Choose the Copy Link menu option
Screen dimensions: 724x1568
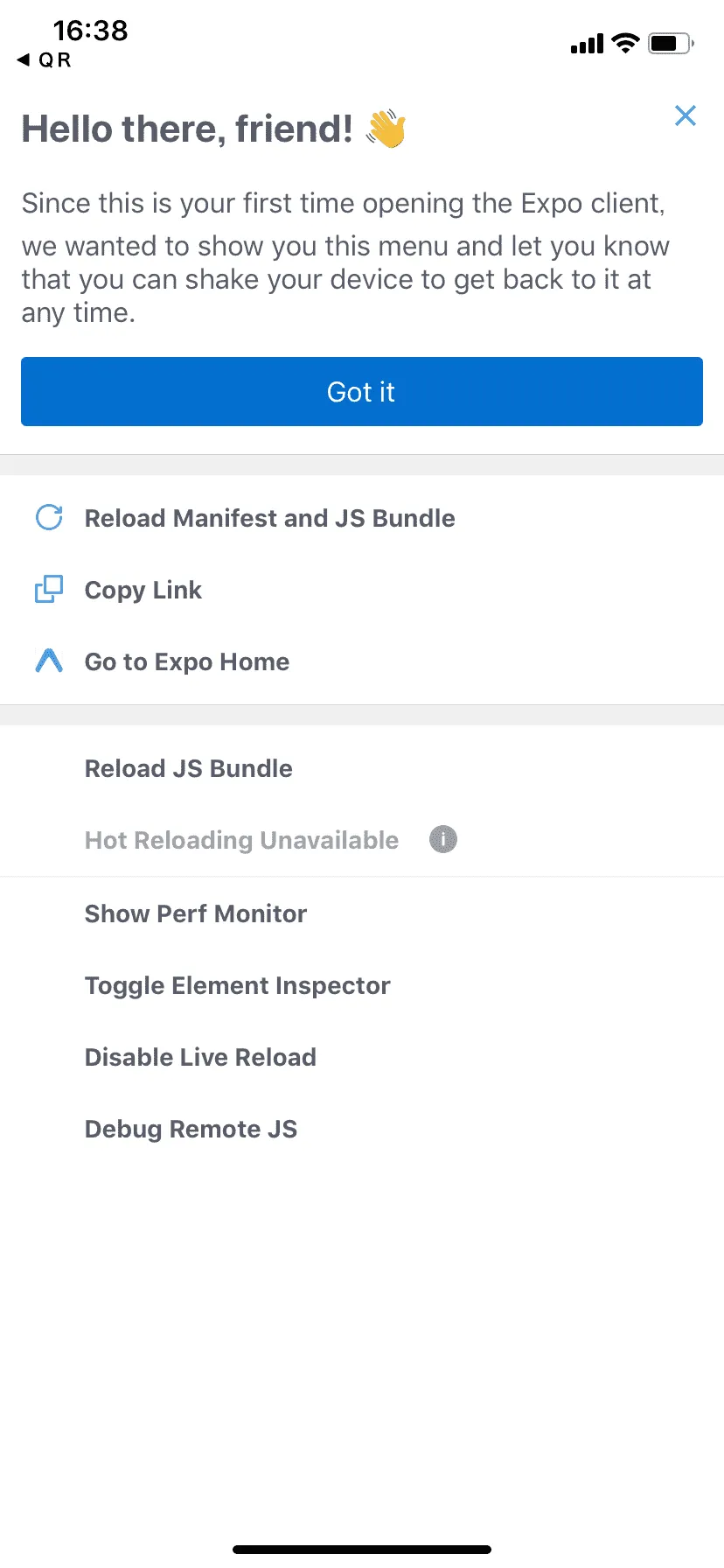point(143,591)
